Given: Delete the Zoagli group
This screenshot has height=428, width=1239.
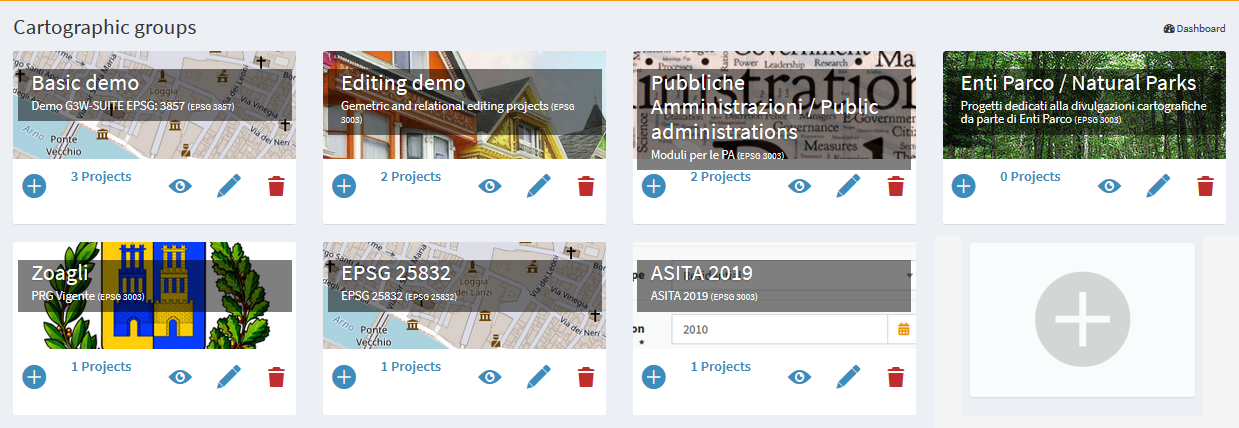Looking at the screenshot, I should point(276,376).
